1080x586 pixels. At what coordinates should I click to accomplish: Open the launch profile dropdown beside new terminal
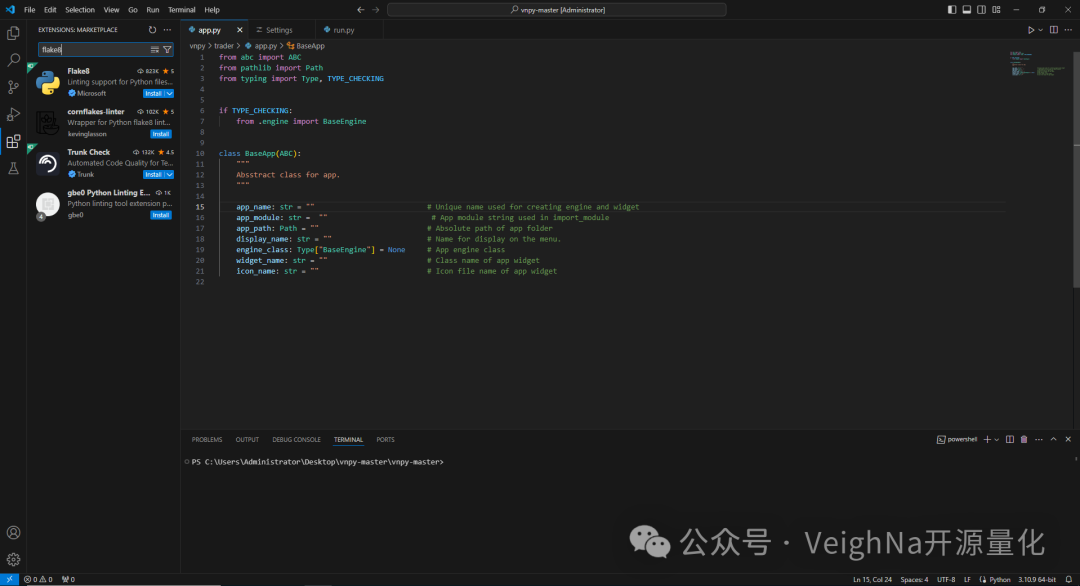coord(997,439)
